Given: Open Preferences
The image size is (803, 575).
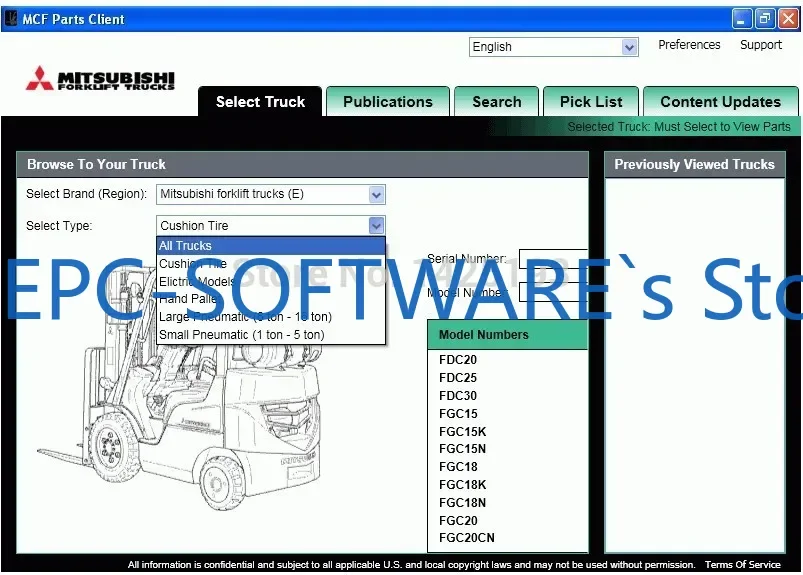Looking at the screenshot, I should [689, 45].
